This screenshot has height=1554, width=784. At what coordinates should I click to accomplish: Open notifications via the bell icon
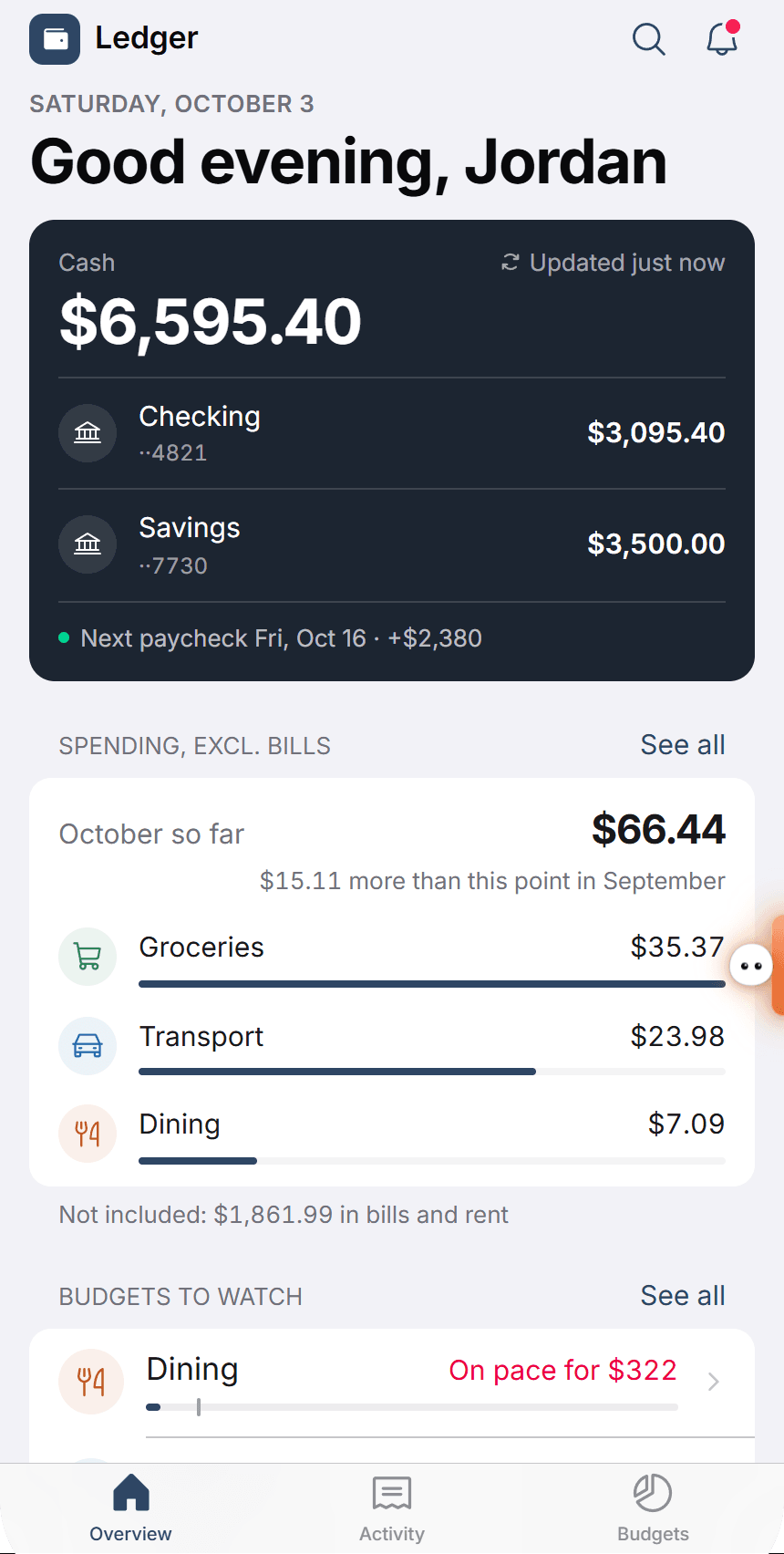coord(722,39)
